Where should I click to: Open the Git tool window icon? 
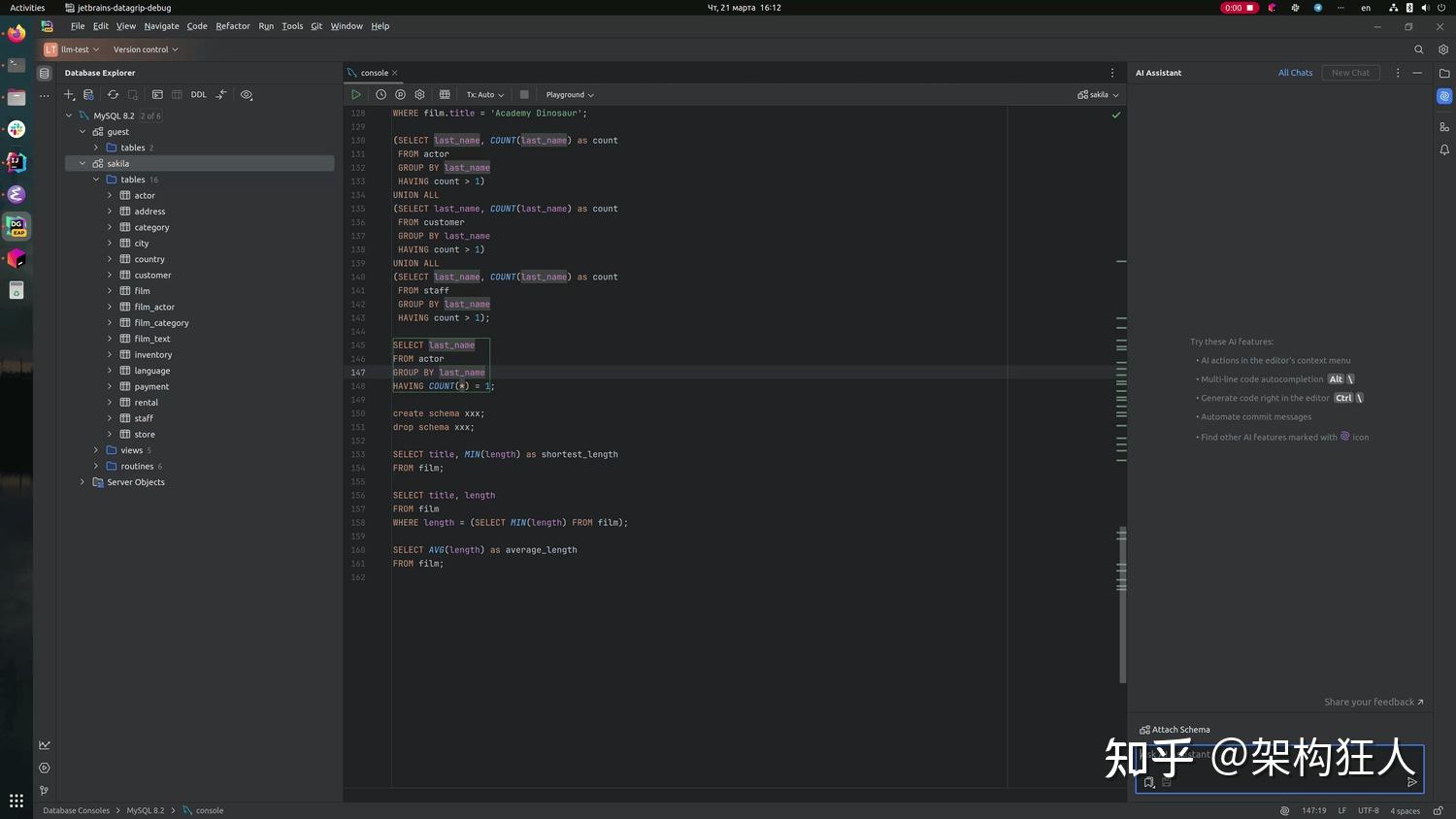(45, 791)
